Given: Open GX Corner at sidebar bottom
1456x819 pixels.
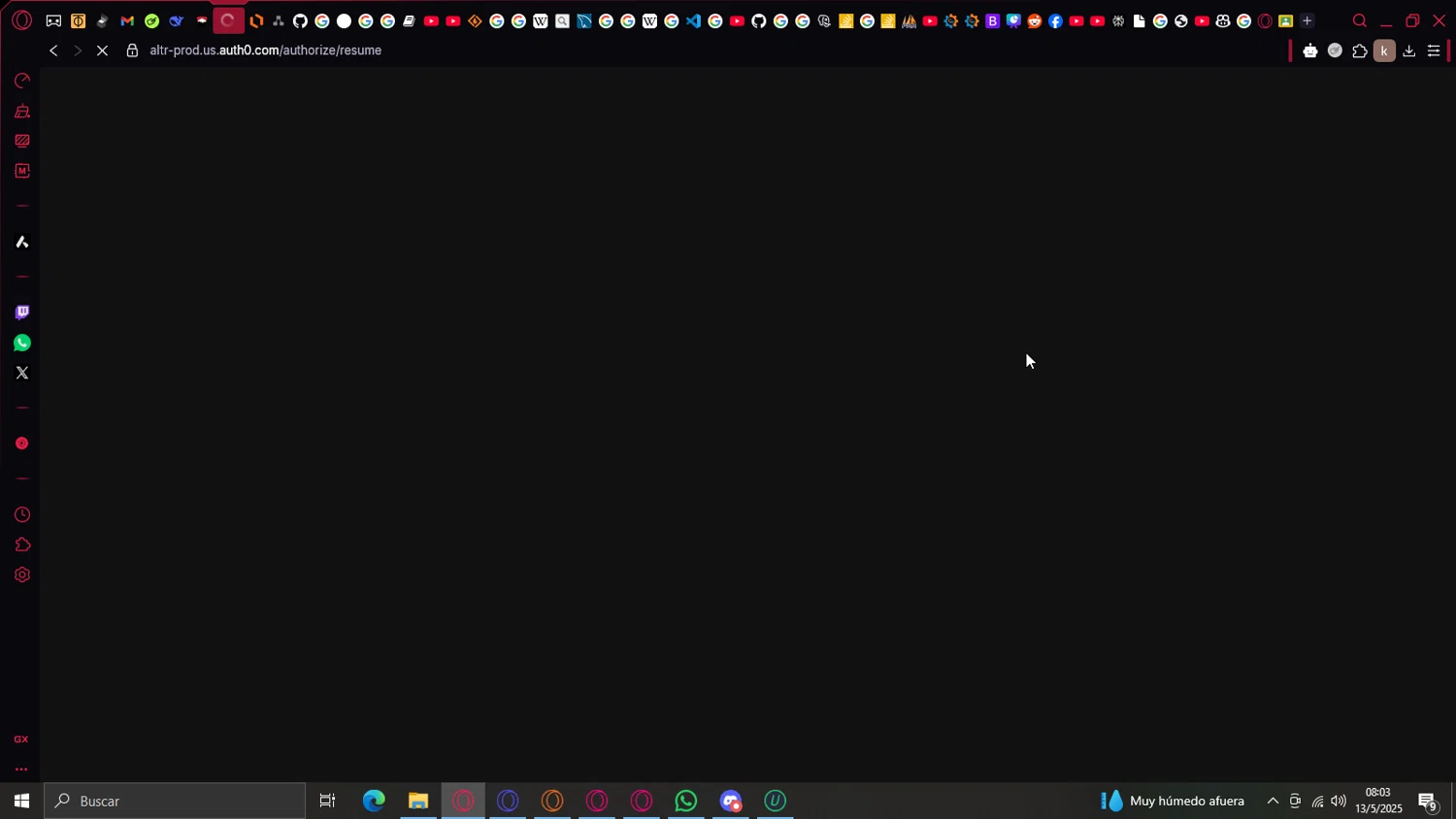Looking at the screenshot, I should 21,739.
